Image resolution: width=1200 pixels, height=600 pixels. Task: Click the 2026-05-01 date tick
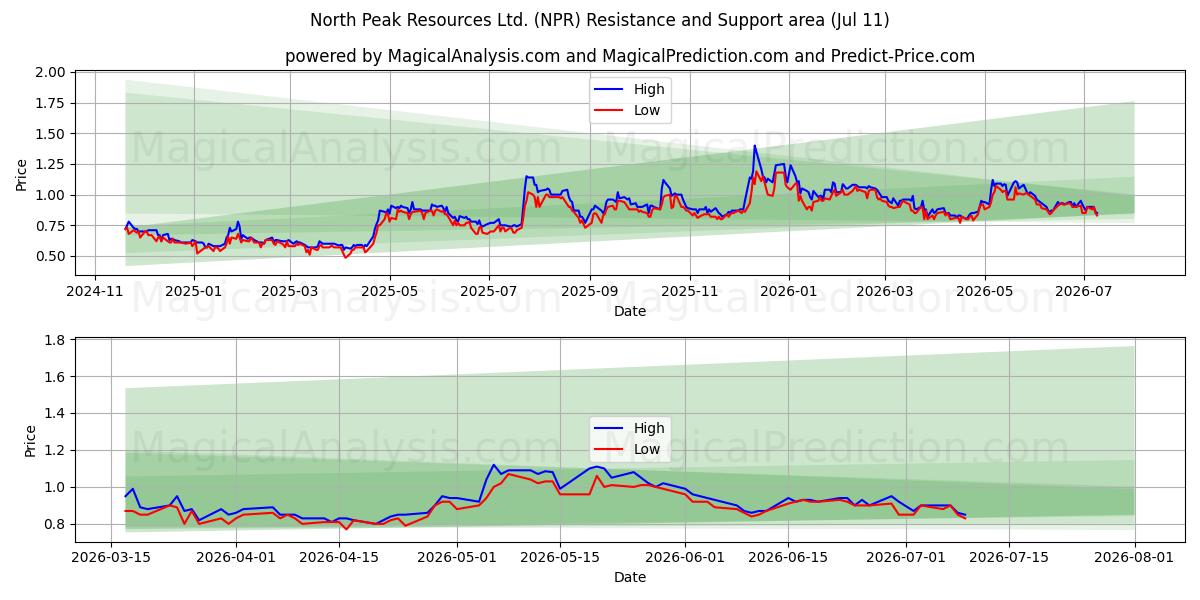[457, 557]
